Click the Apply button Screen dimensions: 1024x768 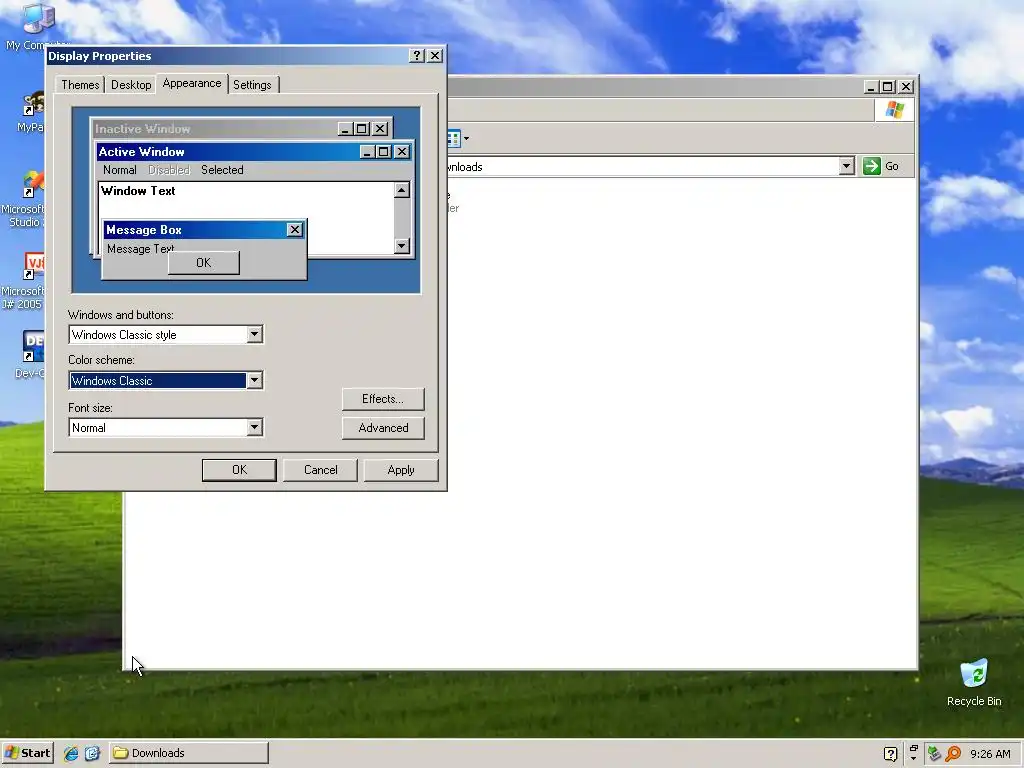pyautogui.click(x=401, y=470)
